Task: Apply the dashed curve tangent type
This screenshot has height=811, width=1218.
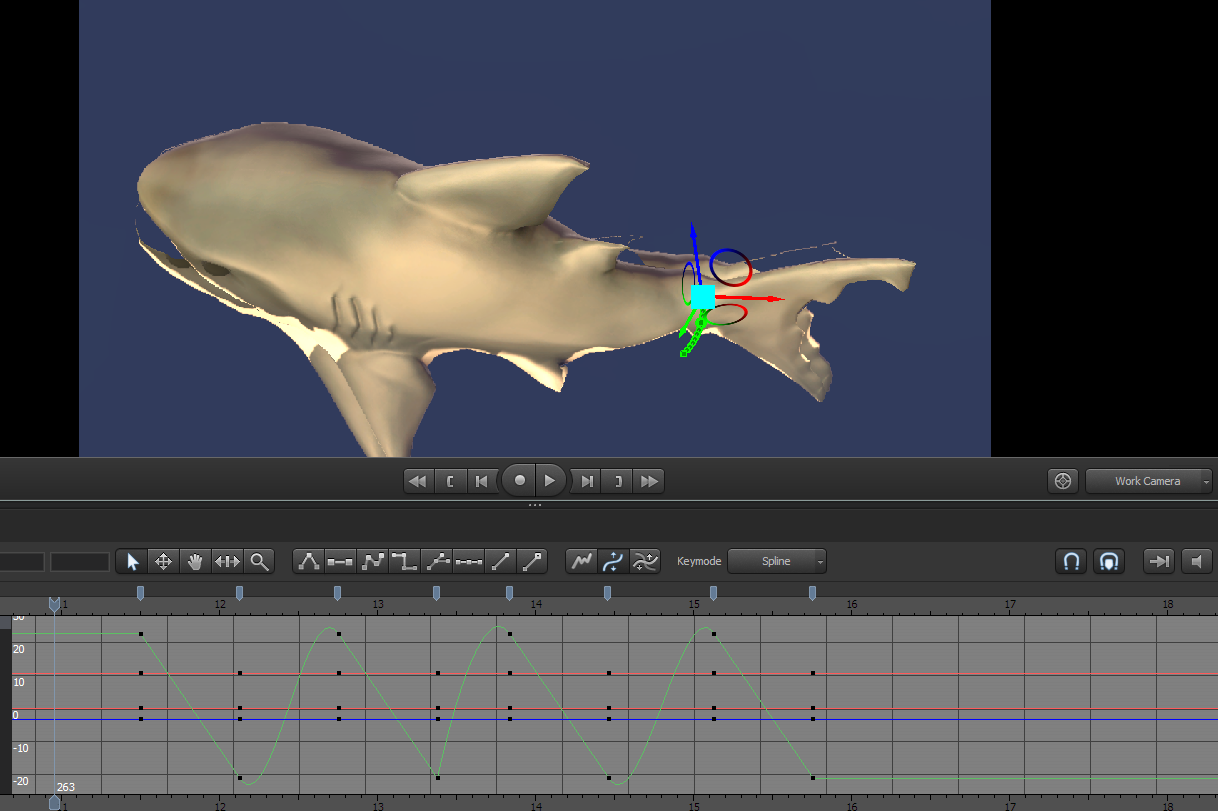Action: [x=437, y=561]
